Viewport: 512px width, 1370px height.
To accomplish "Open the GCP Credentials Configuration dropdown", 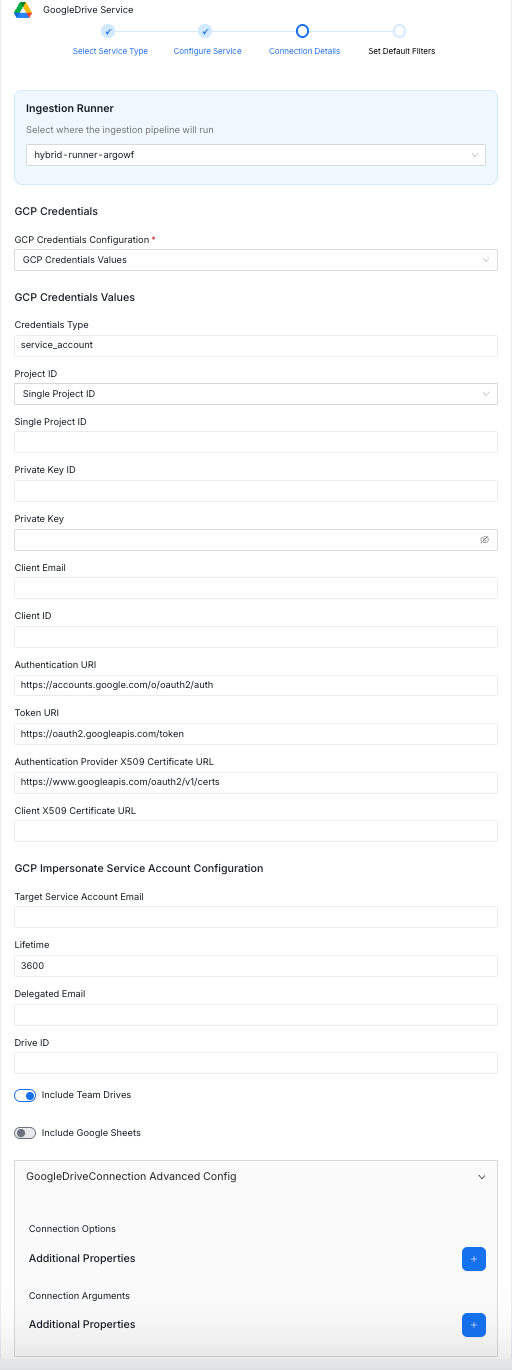I will 256,260.
